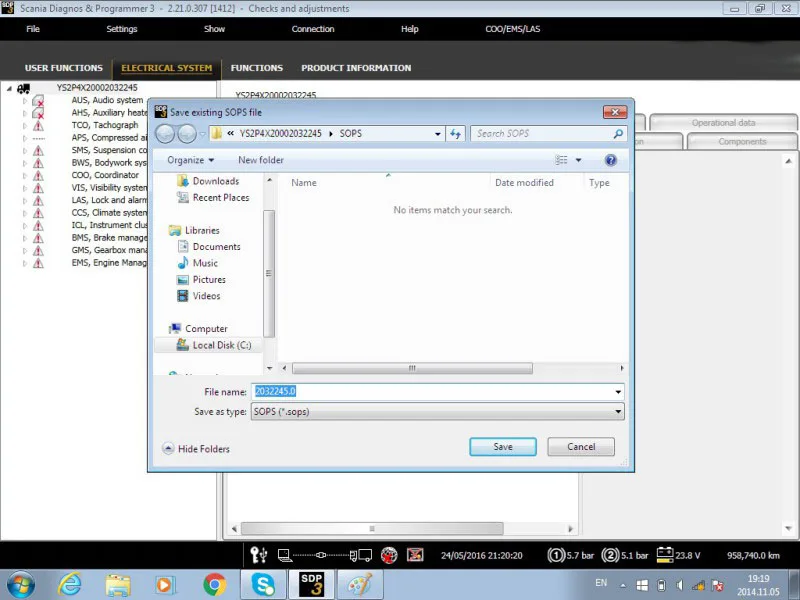Collapse the YS2P4X20002032245 vehicle tree node

pos(9,89)
